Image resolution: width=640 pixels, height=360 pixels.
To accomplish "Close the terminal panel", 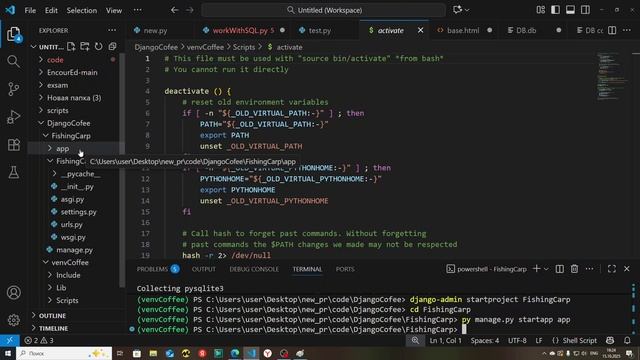I will (x=627, y=269).
